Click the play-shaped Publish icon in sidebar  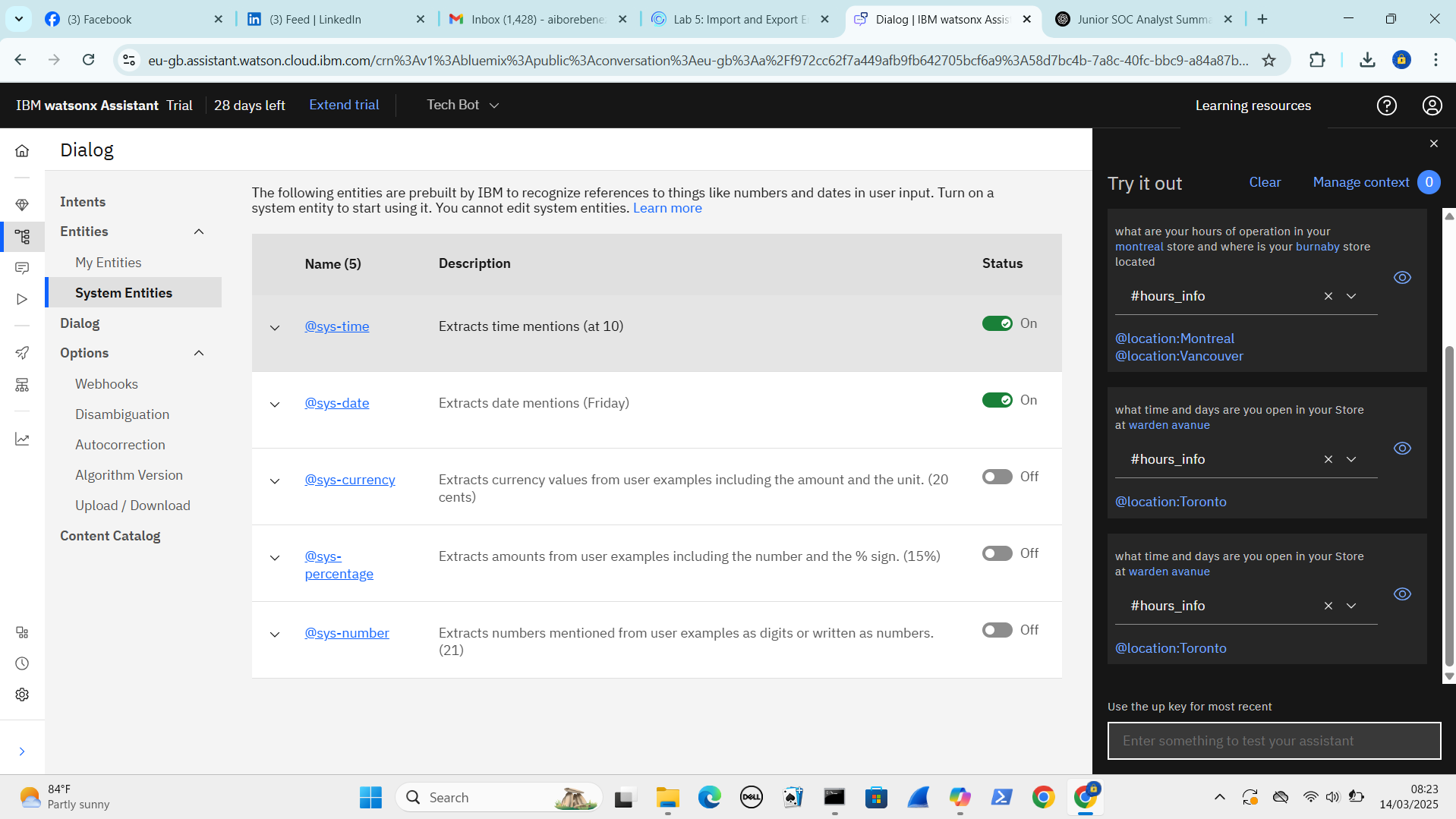pyautogui.click(x=22, y=299)
